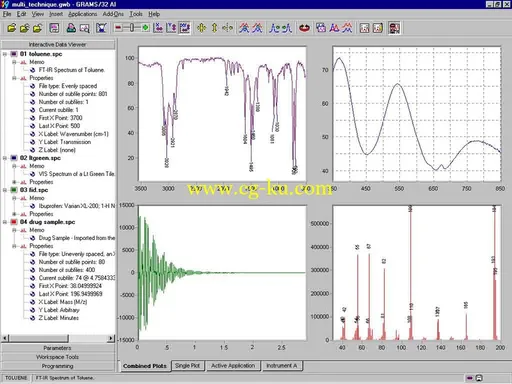Click the tree scrollbar right arrow
This screenshot has width=512, height=384.
[x=111, y=338]
